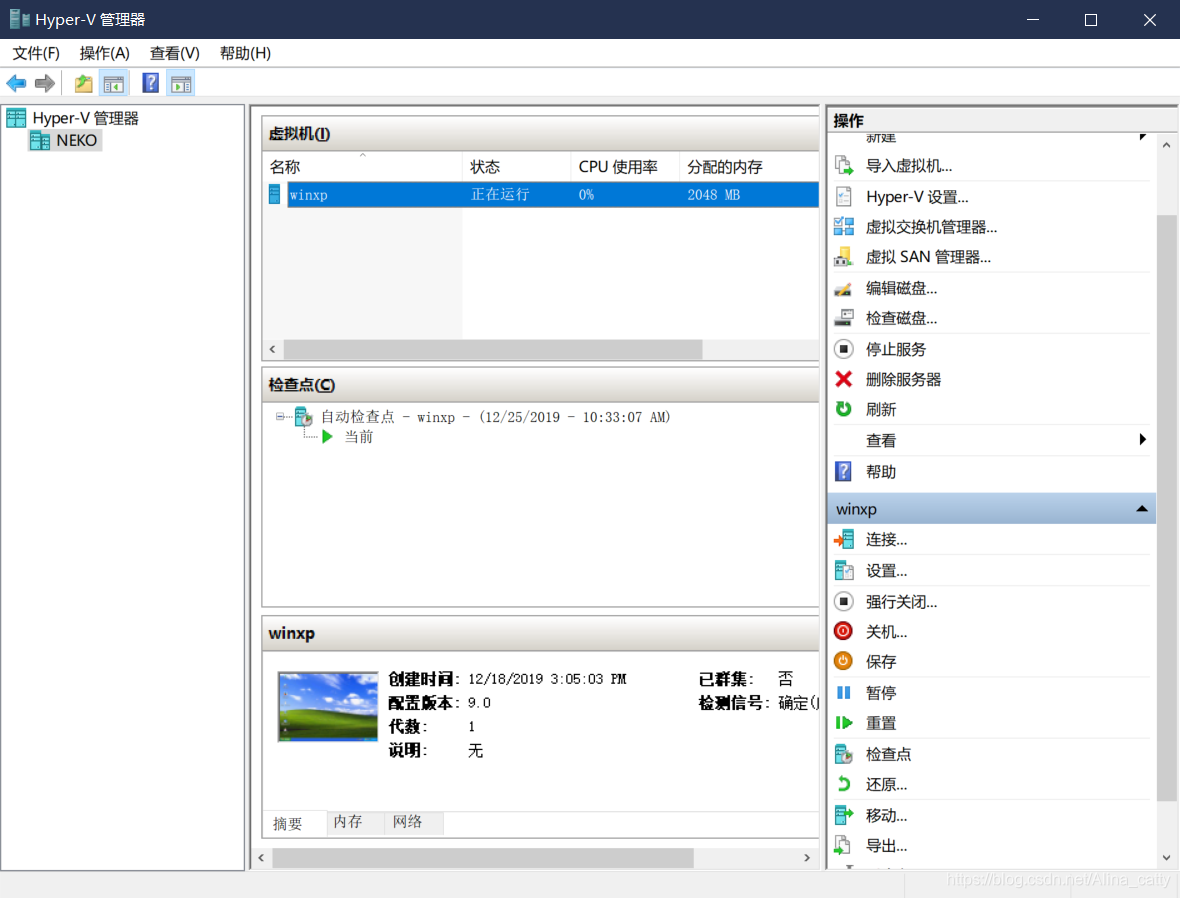The height and width of the screenshot is (898, 1180).
Task: Expand the 查看 submenu arrow in actions
Action: point(1142,440)
